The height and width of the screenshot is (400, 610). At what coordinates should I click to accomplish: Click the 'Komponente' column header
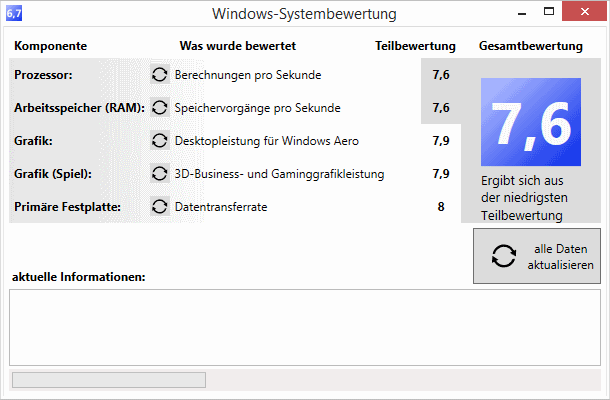pyautogui.click(x=51, y=46)
